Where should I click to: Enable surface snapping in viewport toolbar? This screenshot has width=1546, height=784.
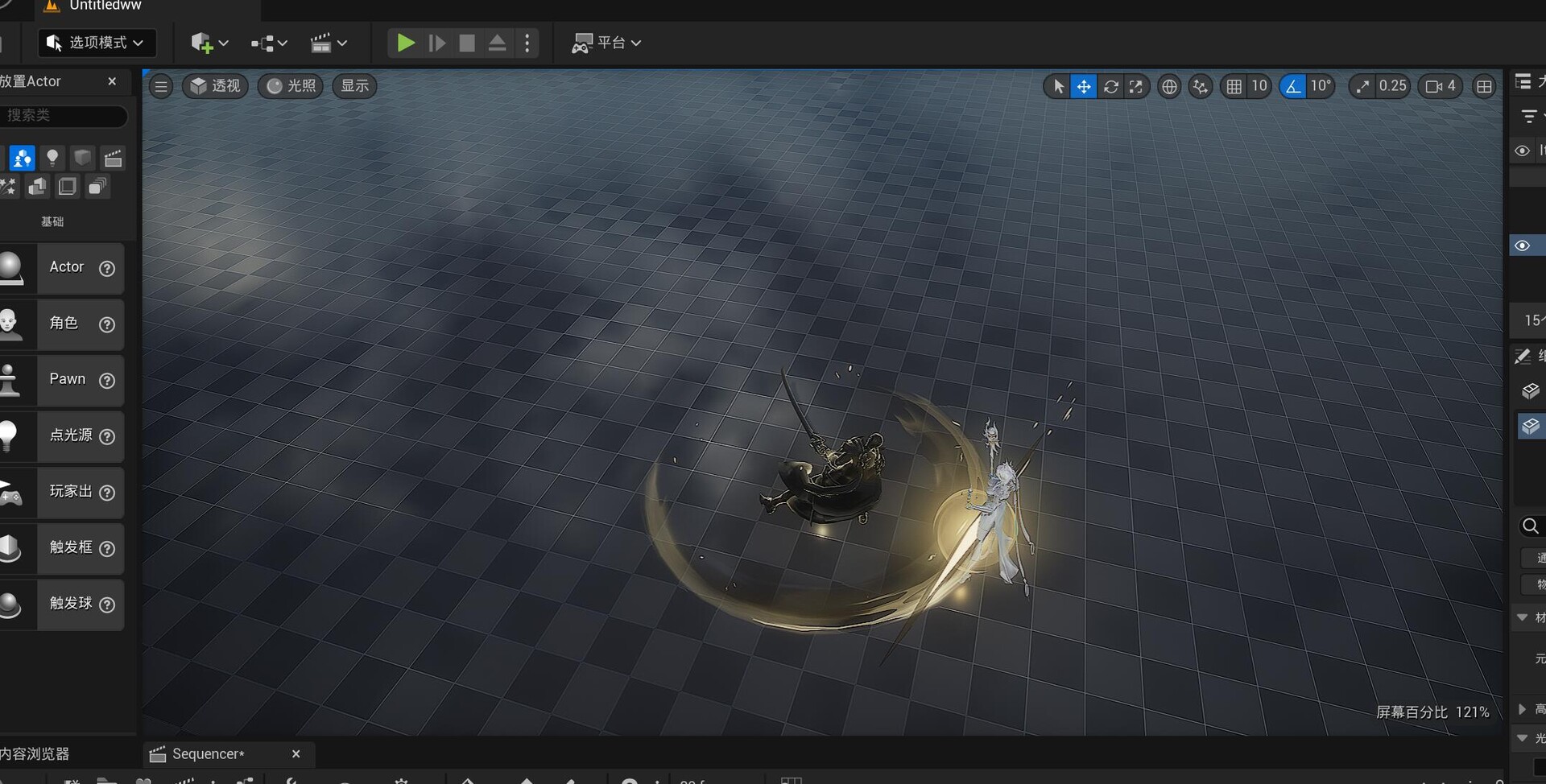(x=1200, y=86)
